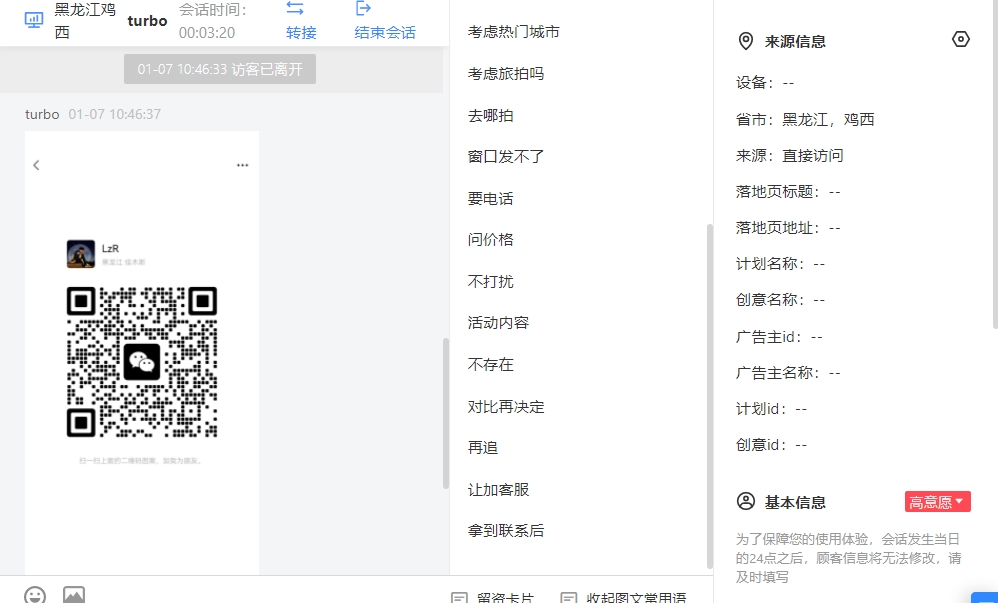This screenshot has height=603, width=998.
Task: Click the 计划名称 field row
Action: [781, 264]
